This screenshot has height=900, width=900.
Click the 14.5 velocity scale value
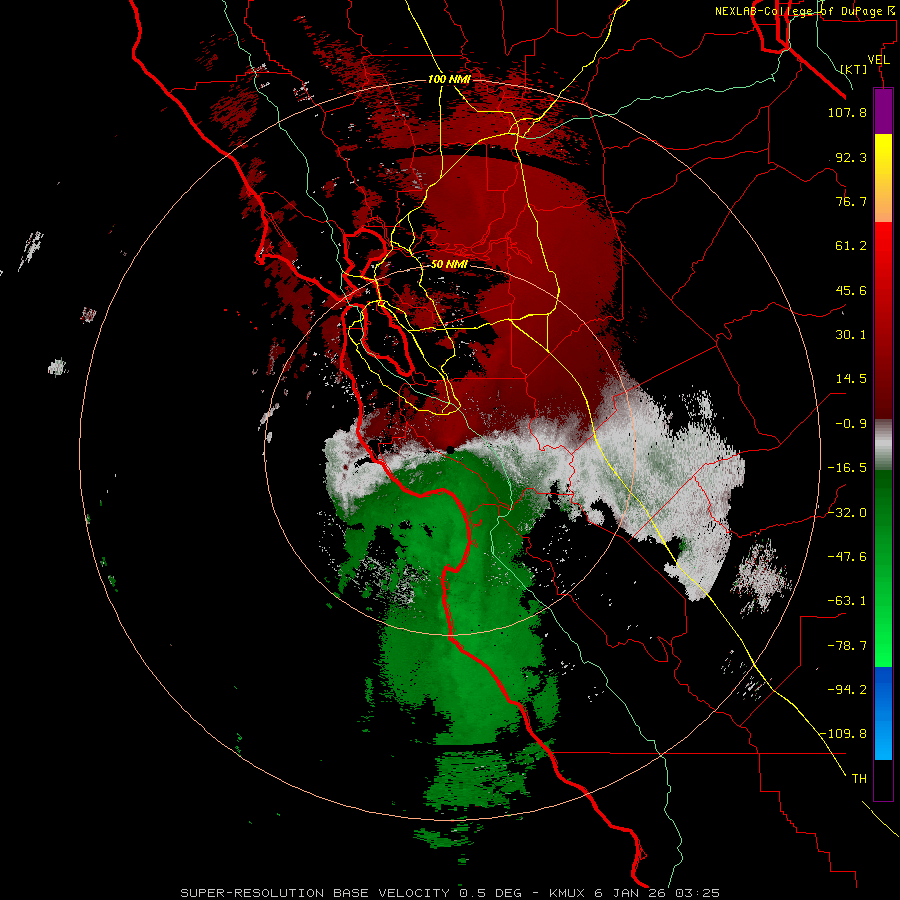coord(851,379)
